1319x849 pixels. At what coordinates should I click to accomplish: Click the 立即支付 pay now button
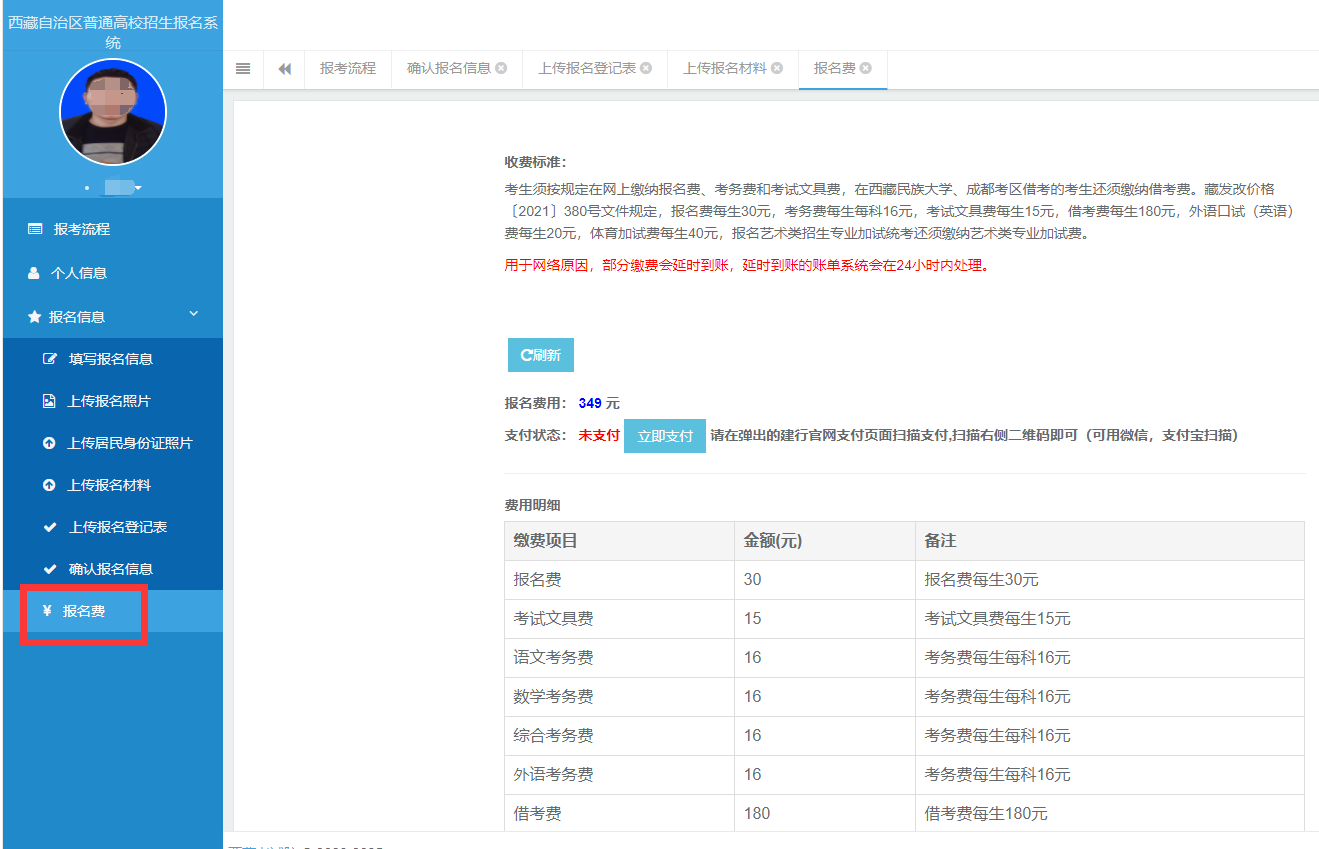click(664, 436)
